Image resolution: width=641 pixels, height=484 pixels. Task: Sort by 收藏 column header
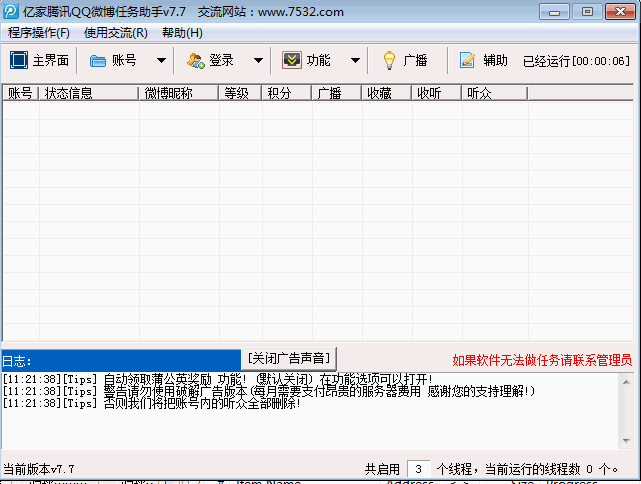[387, 93]
